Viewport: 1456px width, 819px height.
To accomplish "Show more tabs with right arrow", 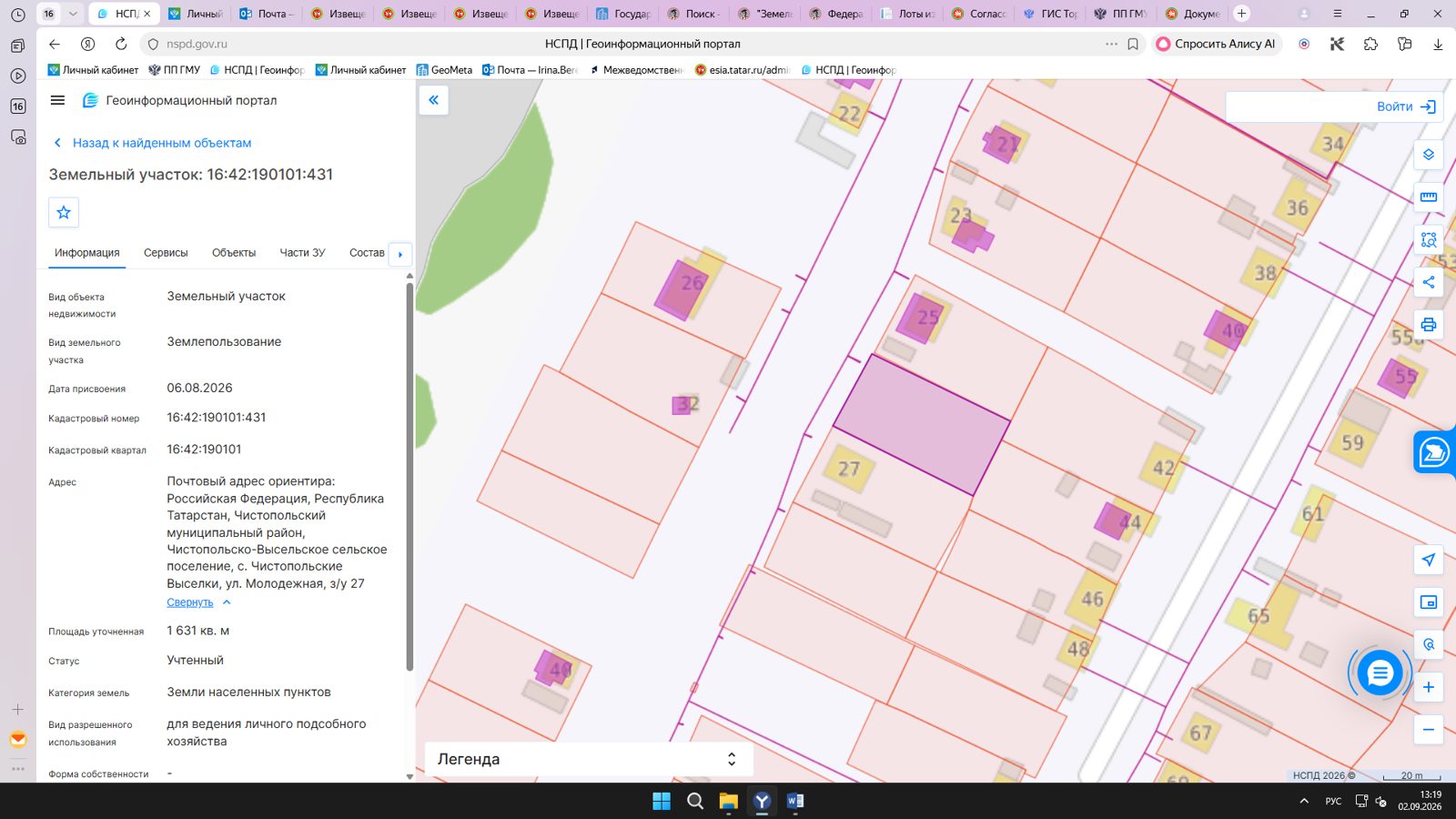I will coord(400,254).
